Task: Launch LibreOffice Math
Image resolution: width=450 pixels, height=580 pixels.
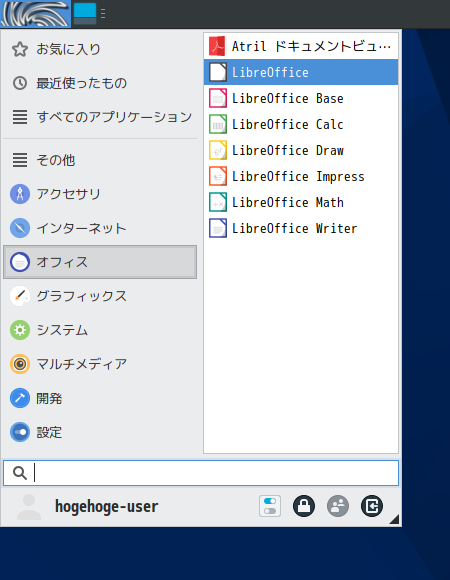Action: [x=301, y=202]
